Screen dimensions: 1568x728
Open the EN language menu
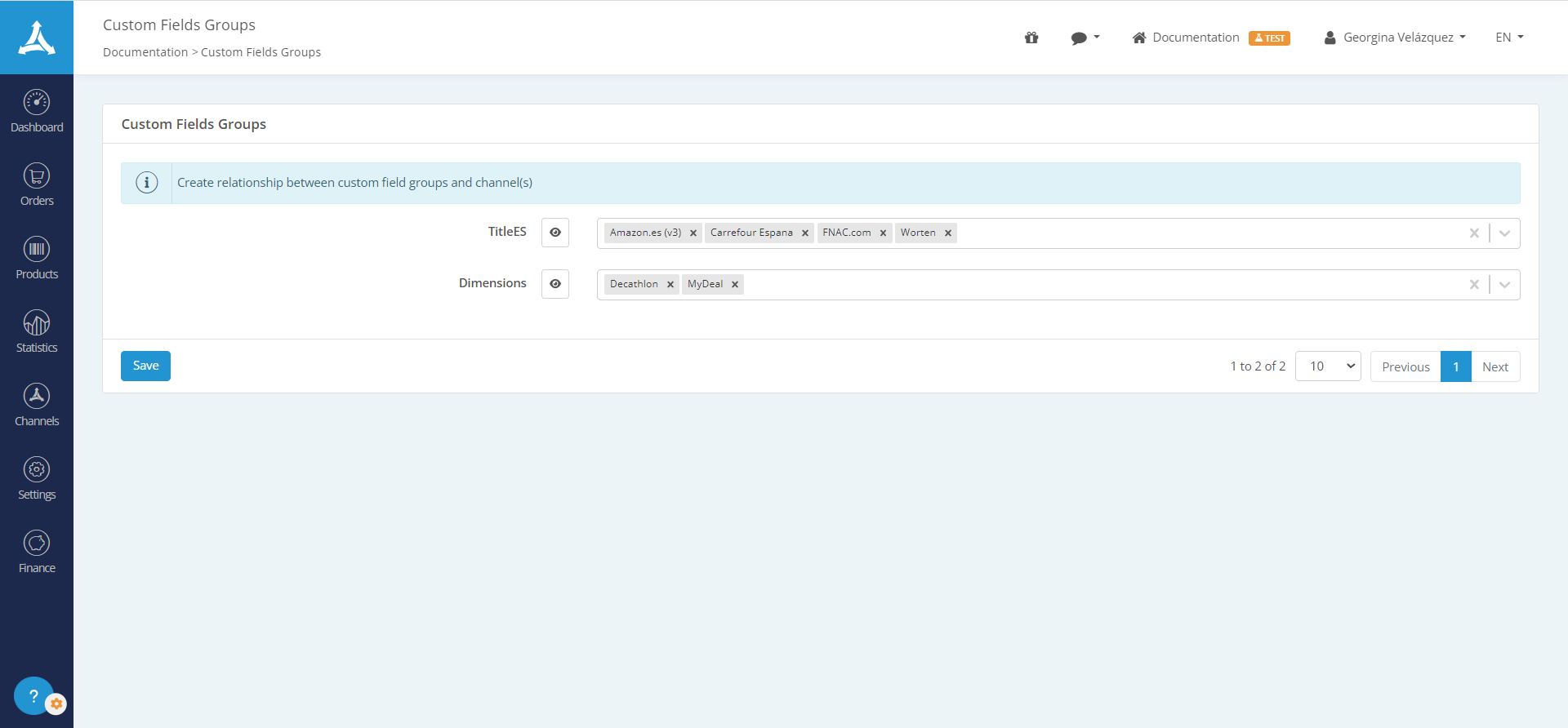1509,38
